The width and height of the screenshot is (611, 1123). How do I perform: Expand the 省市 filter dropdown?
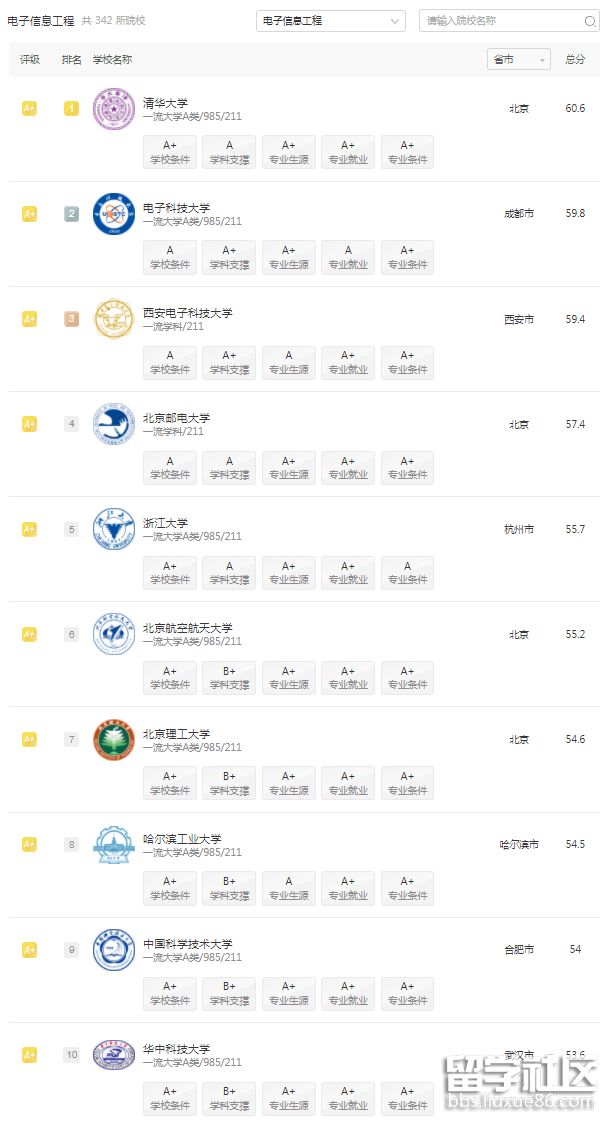(518, 59)
